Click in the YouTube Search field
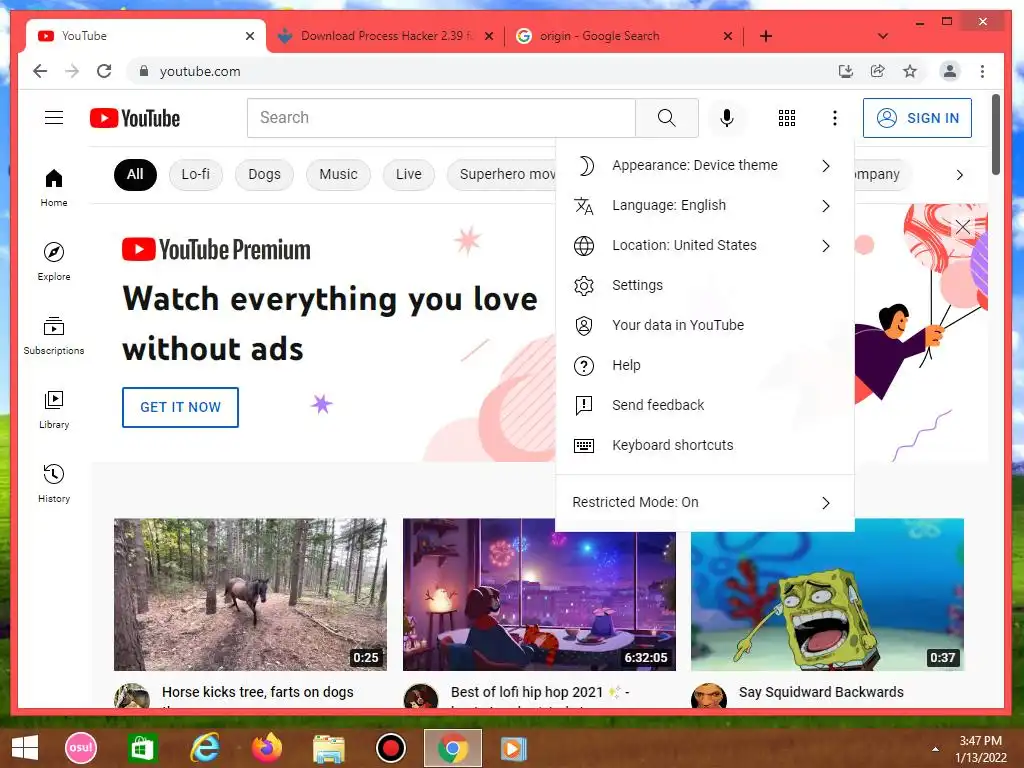Screen dimensions: 1024x768 tap(441, 118)
